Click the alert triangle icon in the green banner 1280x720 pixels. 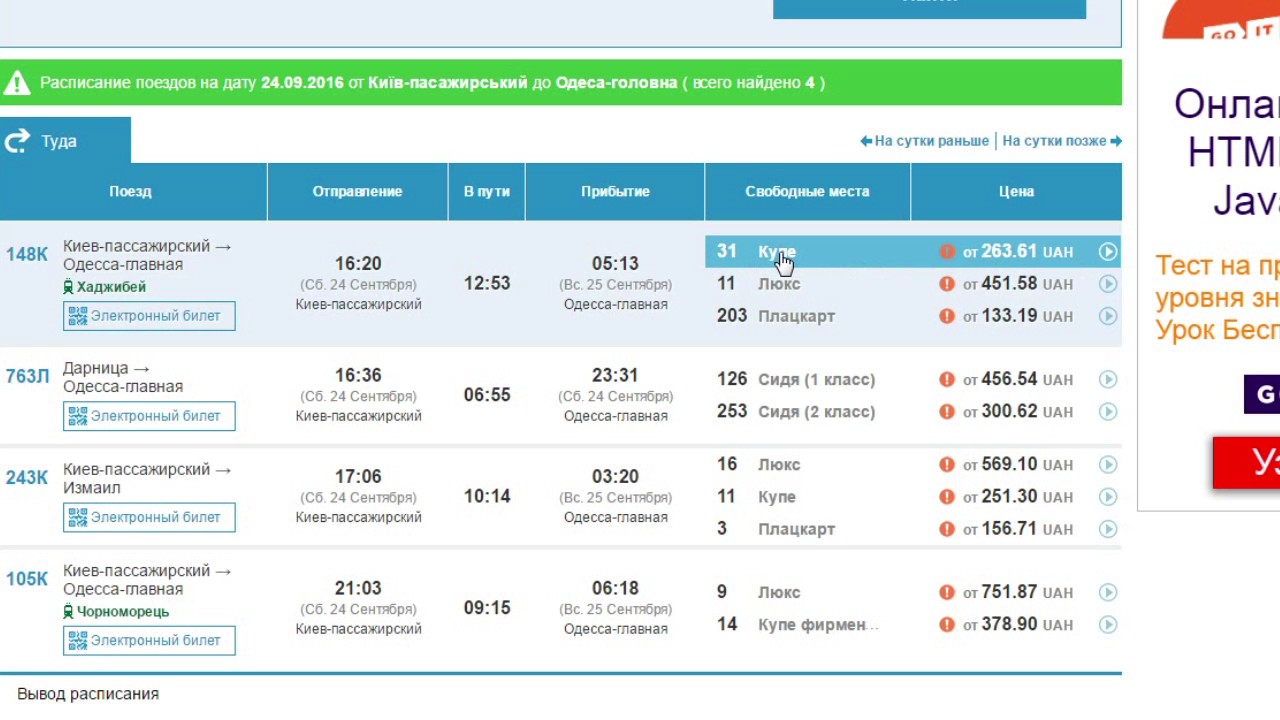[16, 83]
